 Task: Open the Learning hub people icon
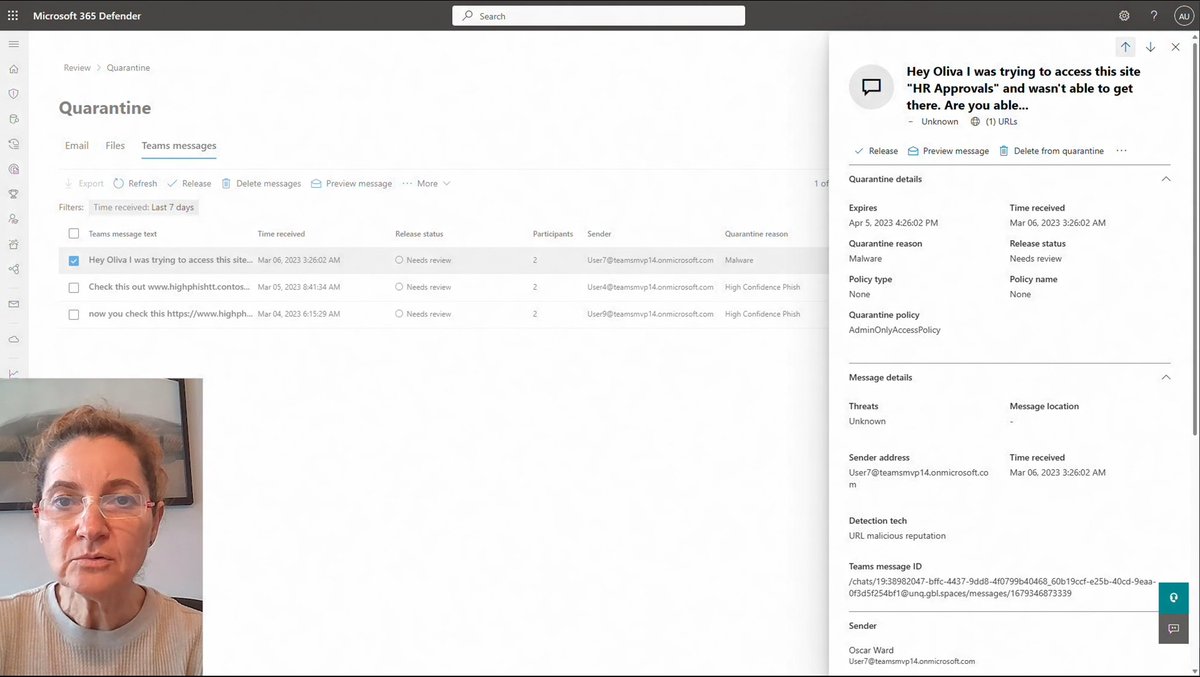(14, 219)
